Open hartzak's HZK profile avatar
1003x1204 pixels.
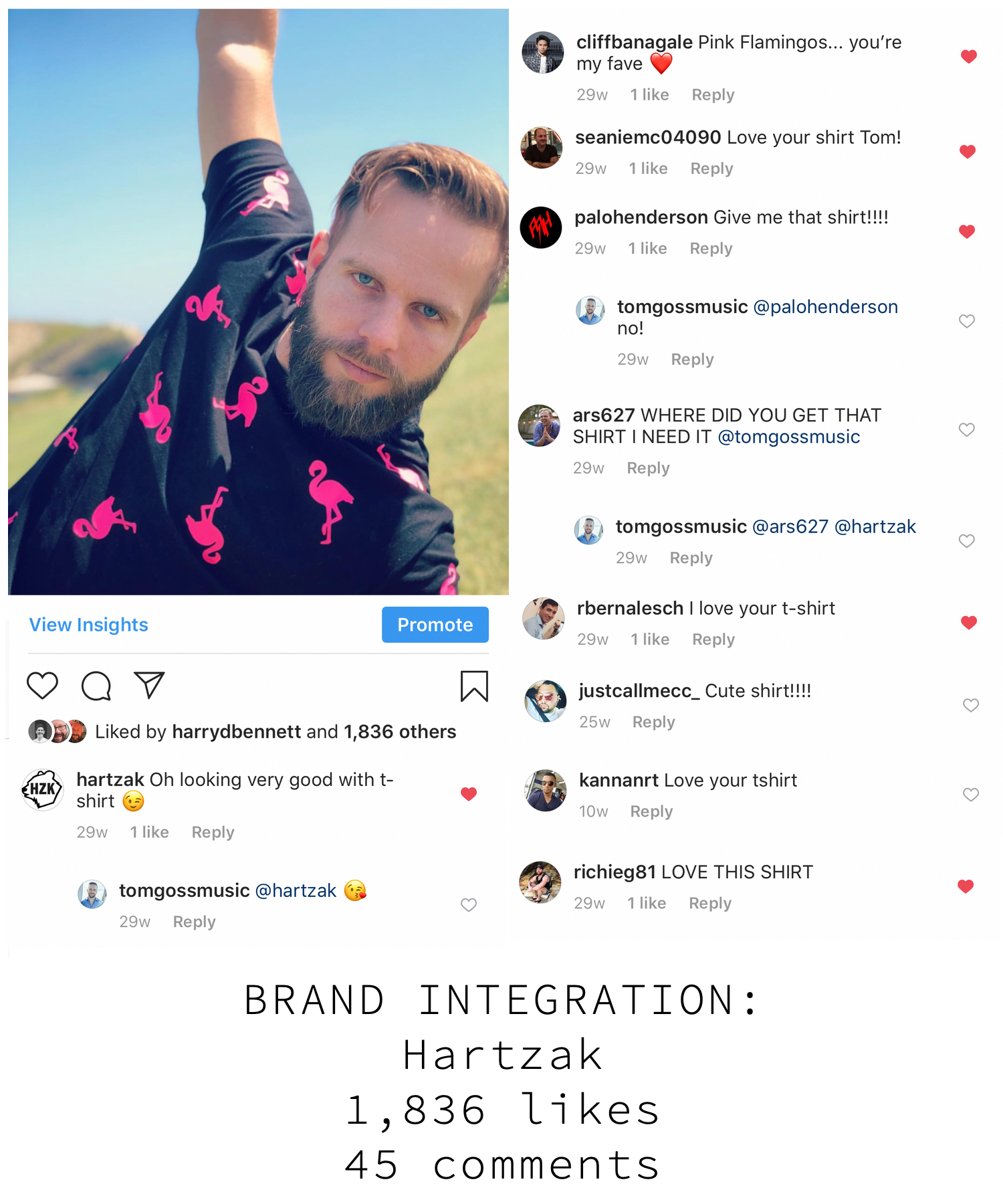tap(43, 789)
